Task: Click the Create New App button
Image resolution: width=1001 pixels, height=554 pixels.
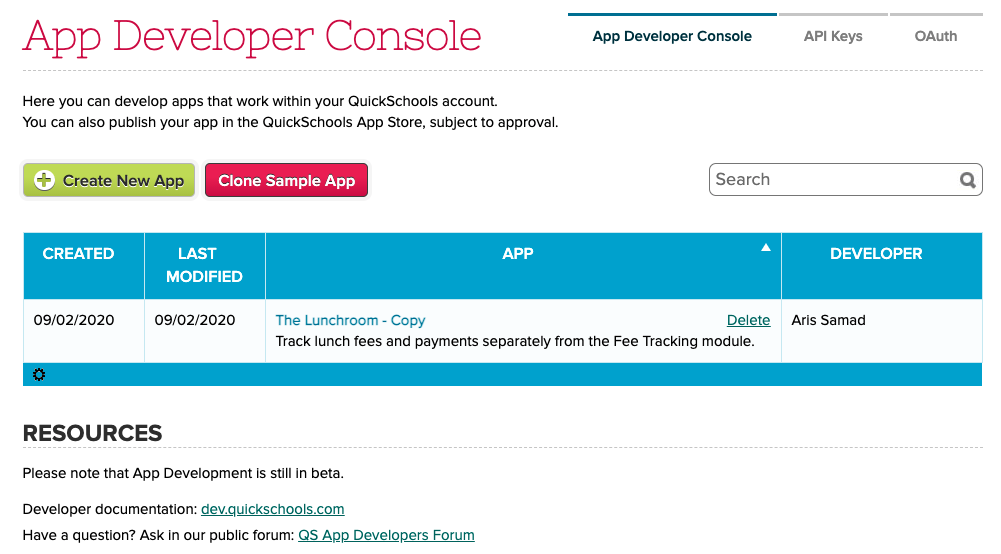Action: [x=109, y=180]
